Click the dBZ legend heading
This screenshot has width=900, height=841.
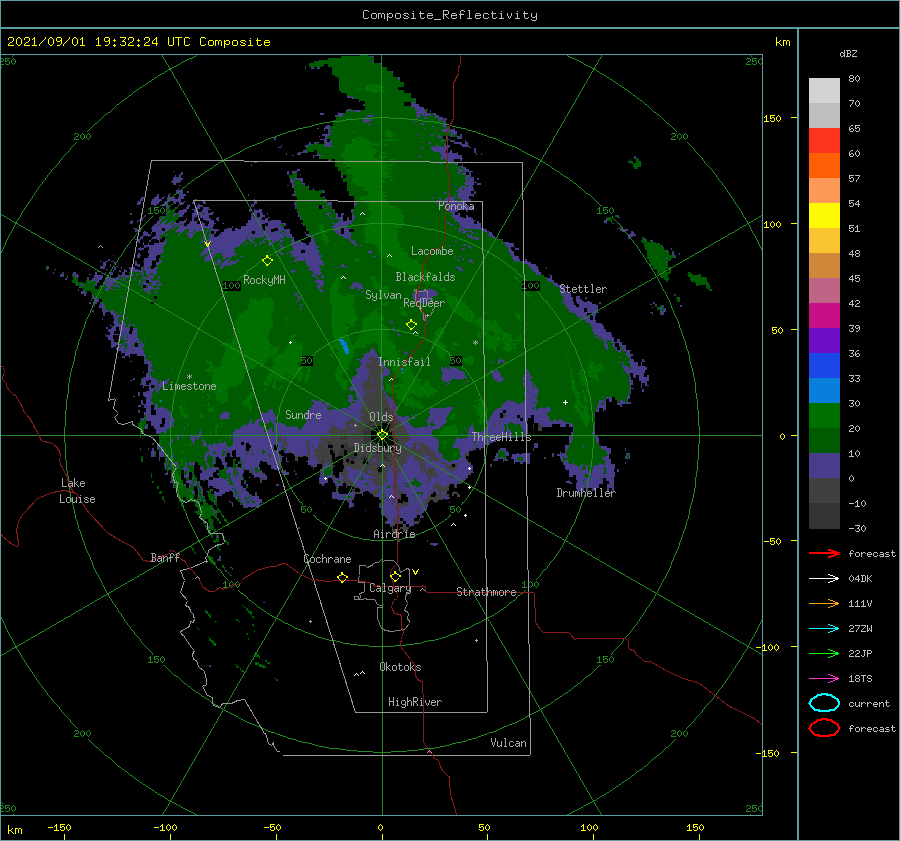pyautogui.click(x=848, y=53)
